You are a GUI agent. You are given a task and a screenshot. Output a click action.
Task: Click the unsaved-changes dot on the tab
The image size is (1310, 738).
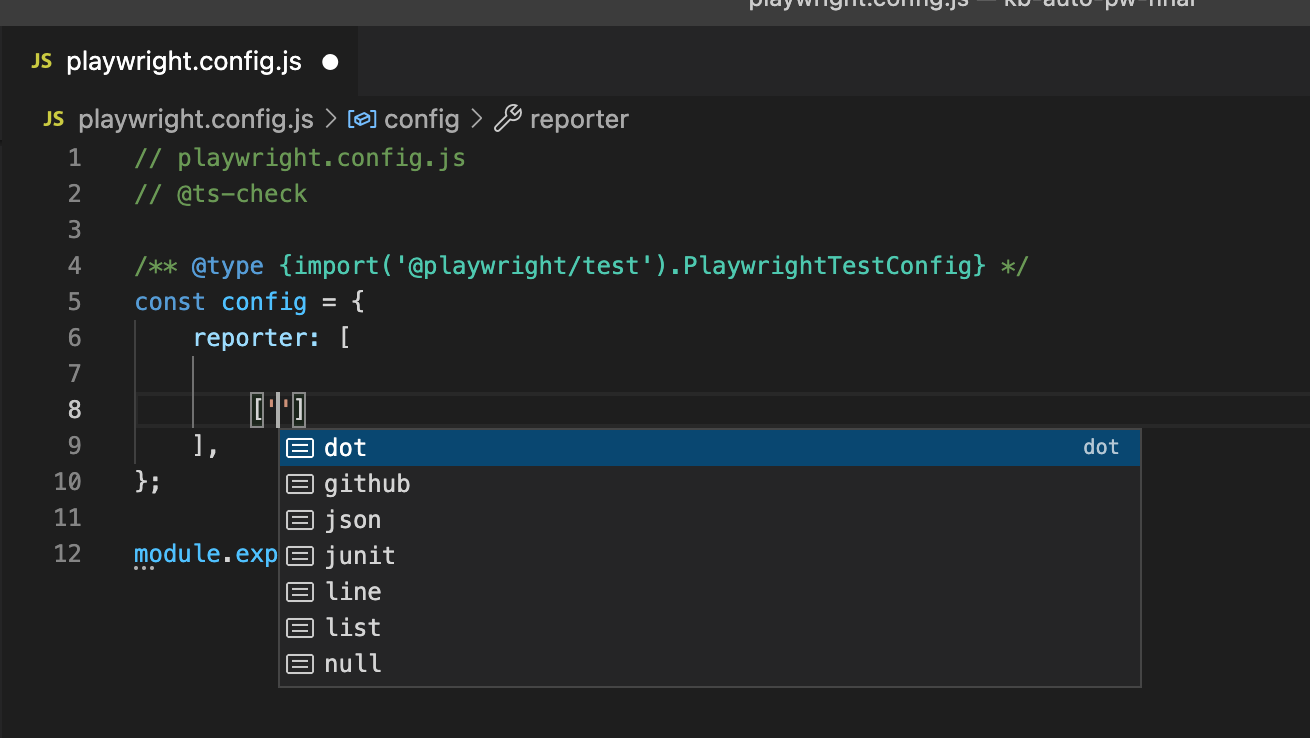(x=330, y=61)
